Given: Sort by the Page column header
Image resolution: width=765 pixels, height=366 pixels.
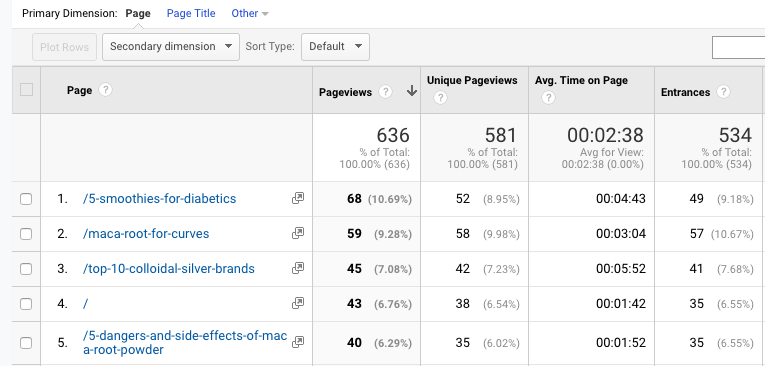Looking at the screenshot, I should click(x=80, y=90).
